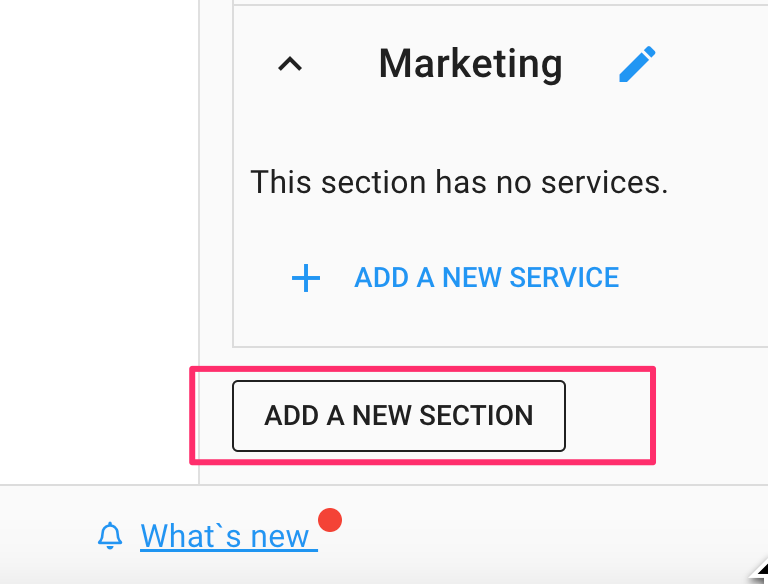This screenshot has height=584, width=768.
Task: Click the notification bell icon
Action: click(x=110, y=537)
